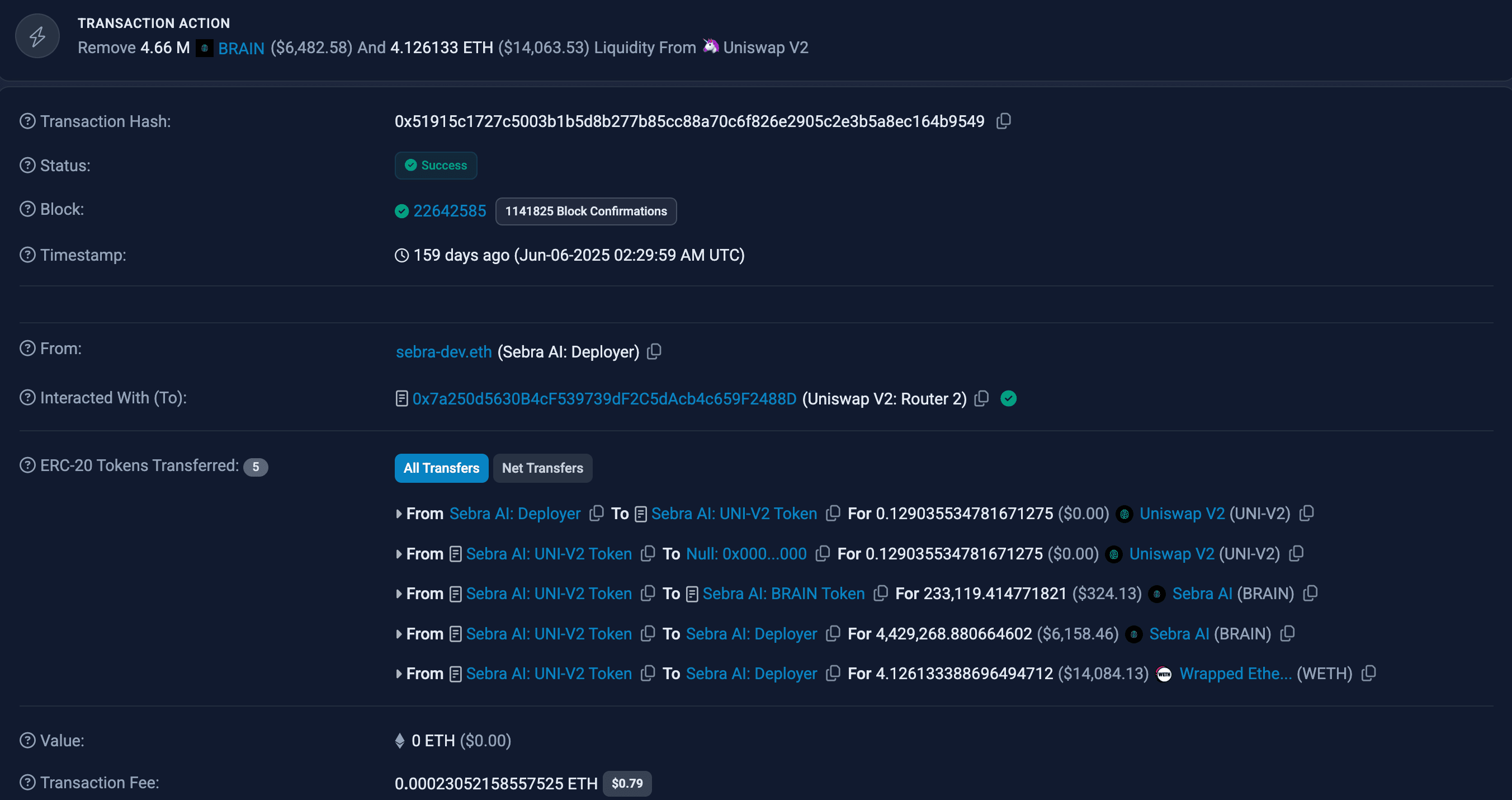This screenshot has width=1512, height=800.
Task: Click timestamp text Jun-06-2025 02:29:59 AM UTC
Action: [x=630, y=255]
